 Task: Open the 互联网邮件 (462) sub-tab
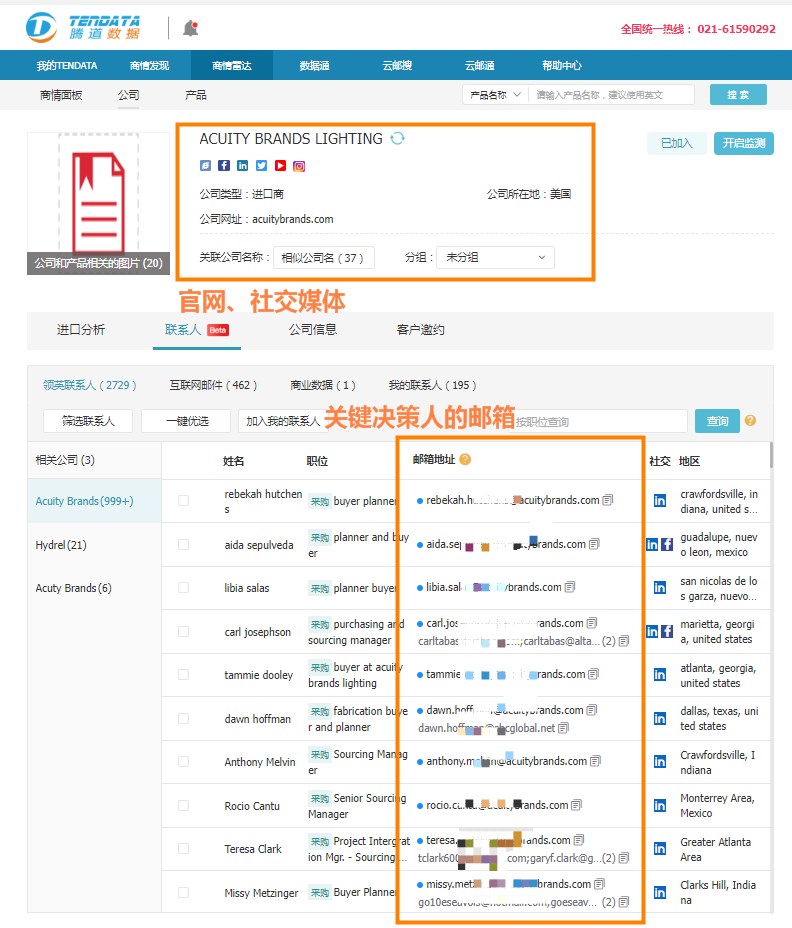tap(213, 385)
